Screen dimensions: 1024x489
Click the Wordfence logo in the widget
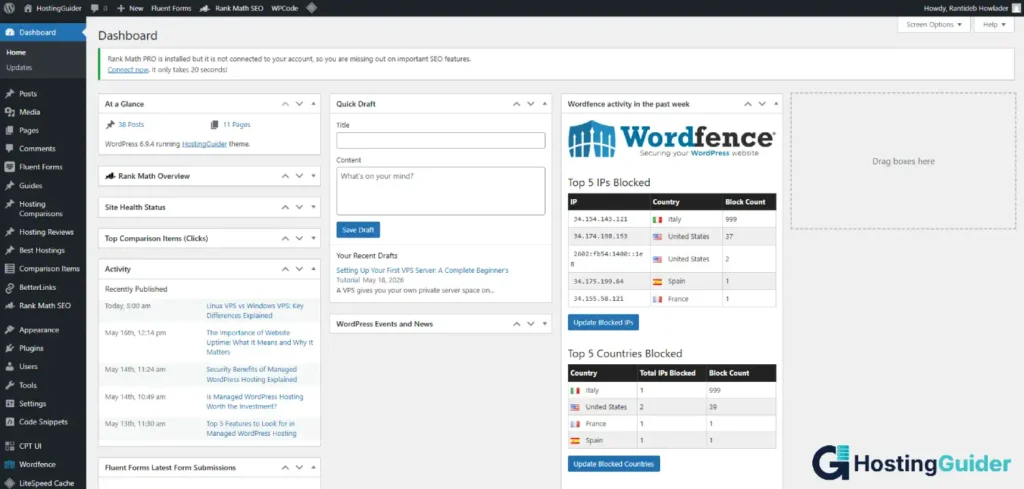coord(671,138)
